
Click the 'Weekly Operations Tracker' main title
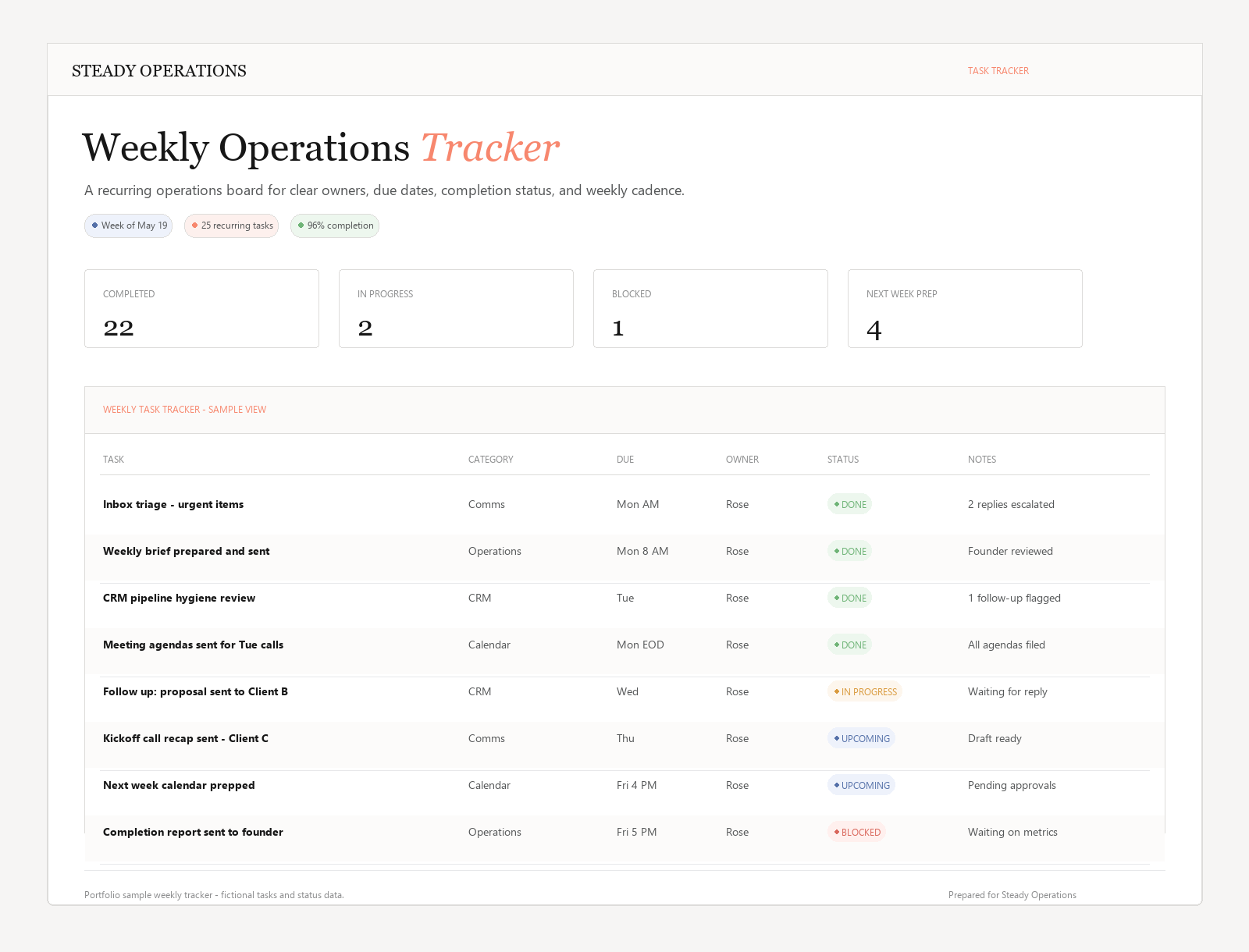(x=321, y=147)
